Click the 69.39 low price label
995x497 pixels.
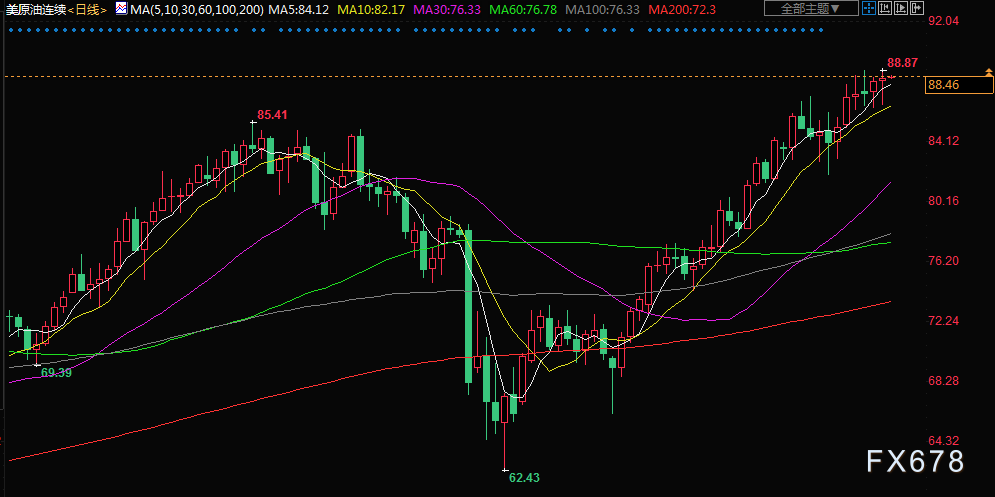[56, 373]
